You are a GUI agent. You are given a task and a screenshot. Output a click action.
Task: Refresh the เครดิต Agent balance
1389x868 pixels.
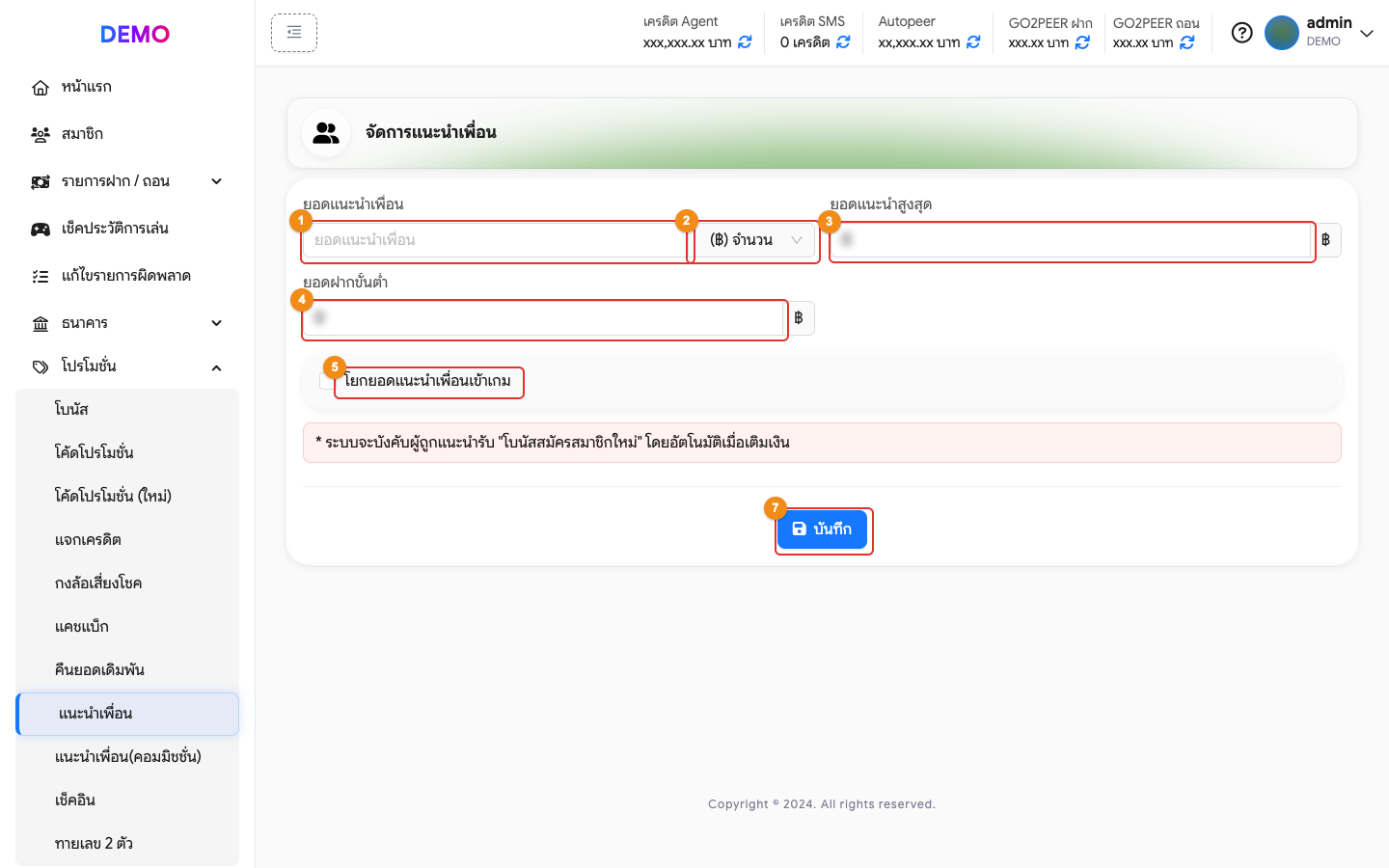pos(745,42)
